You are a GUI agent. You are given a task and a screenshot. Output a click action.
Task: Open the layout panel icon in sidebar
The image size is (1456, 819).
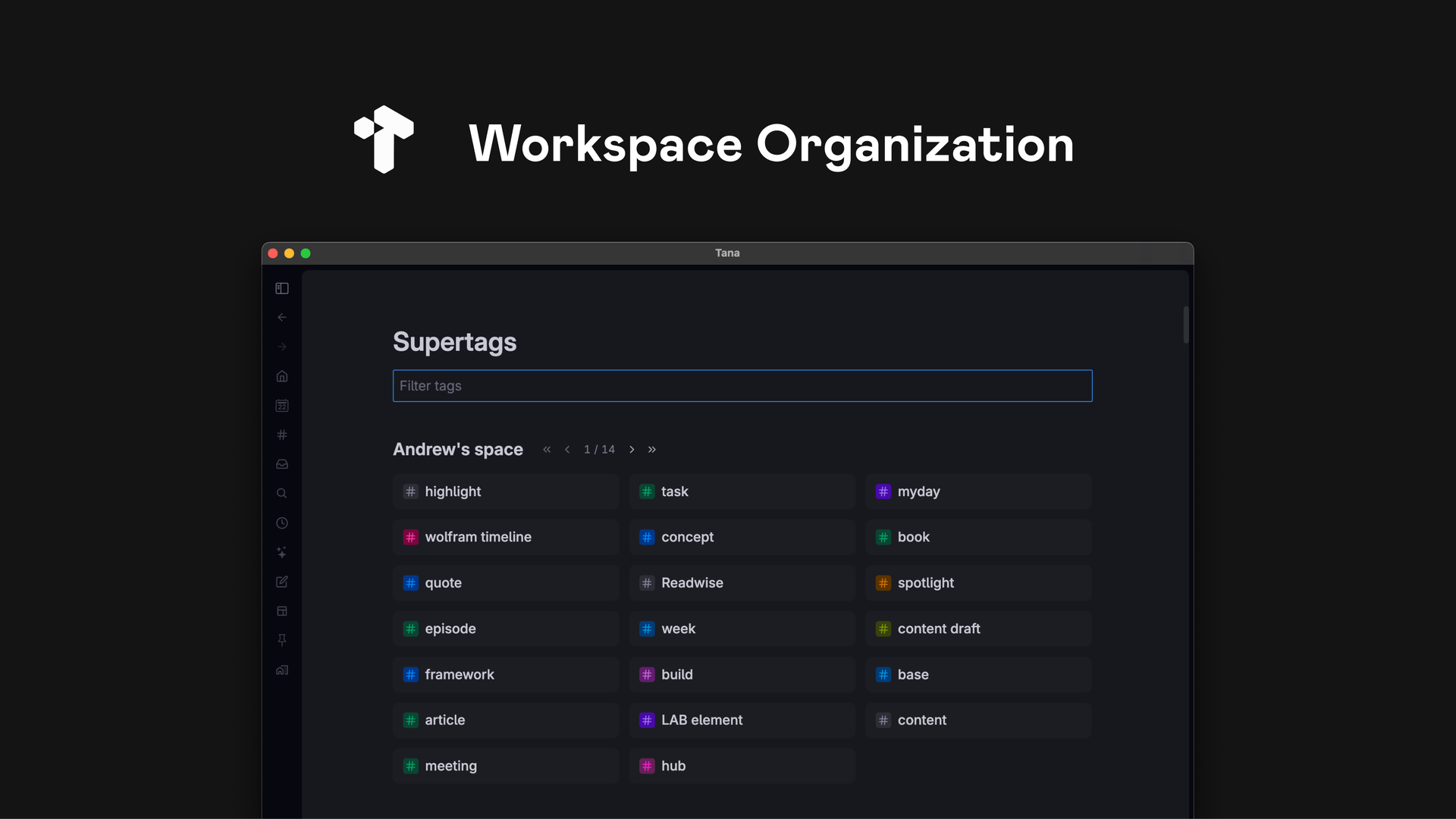pyautogui.click(x=282, y=611)
